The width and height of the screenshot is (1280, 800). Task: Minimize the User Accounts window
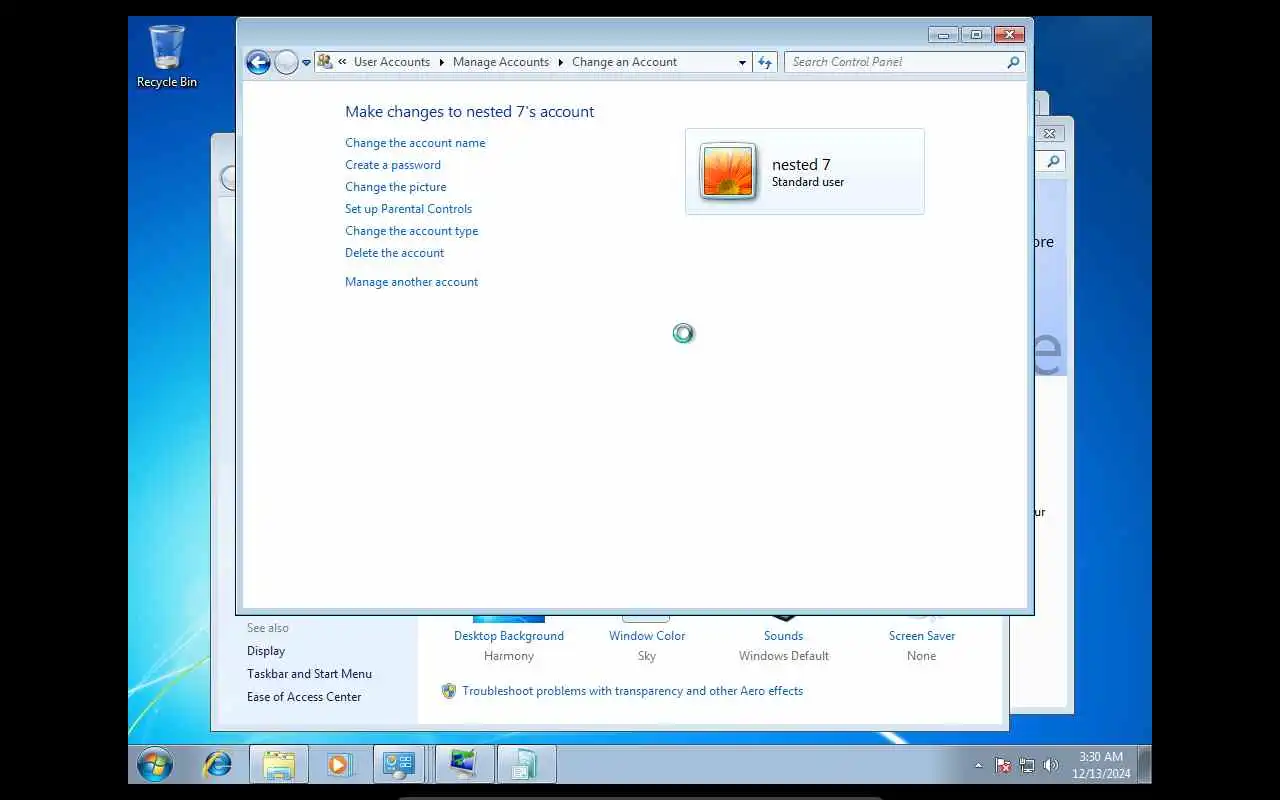click(x=943, y=35)
